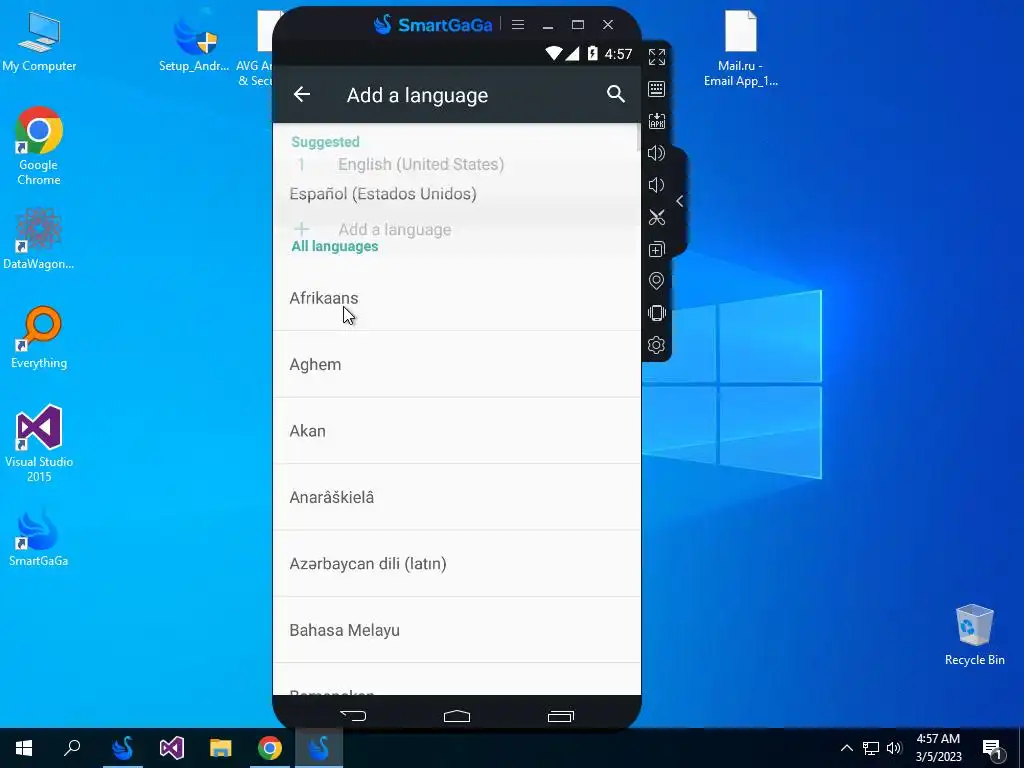Select Aghem language row

tap(456, 364)
